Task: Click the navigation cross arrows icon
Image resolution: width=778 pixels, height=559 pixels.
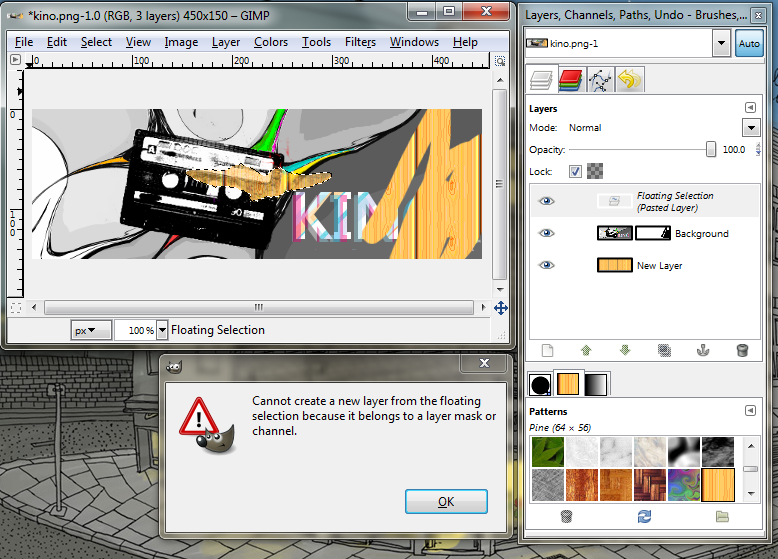Action: [501, 308]
